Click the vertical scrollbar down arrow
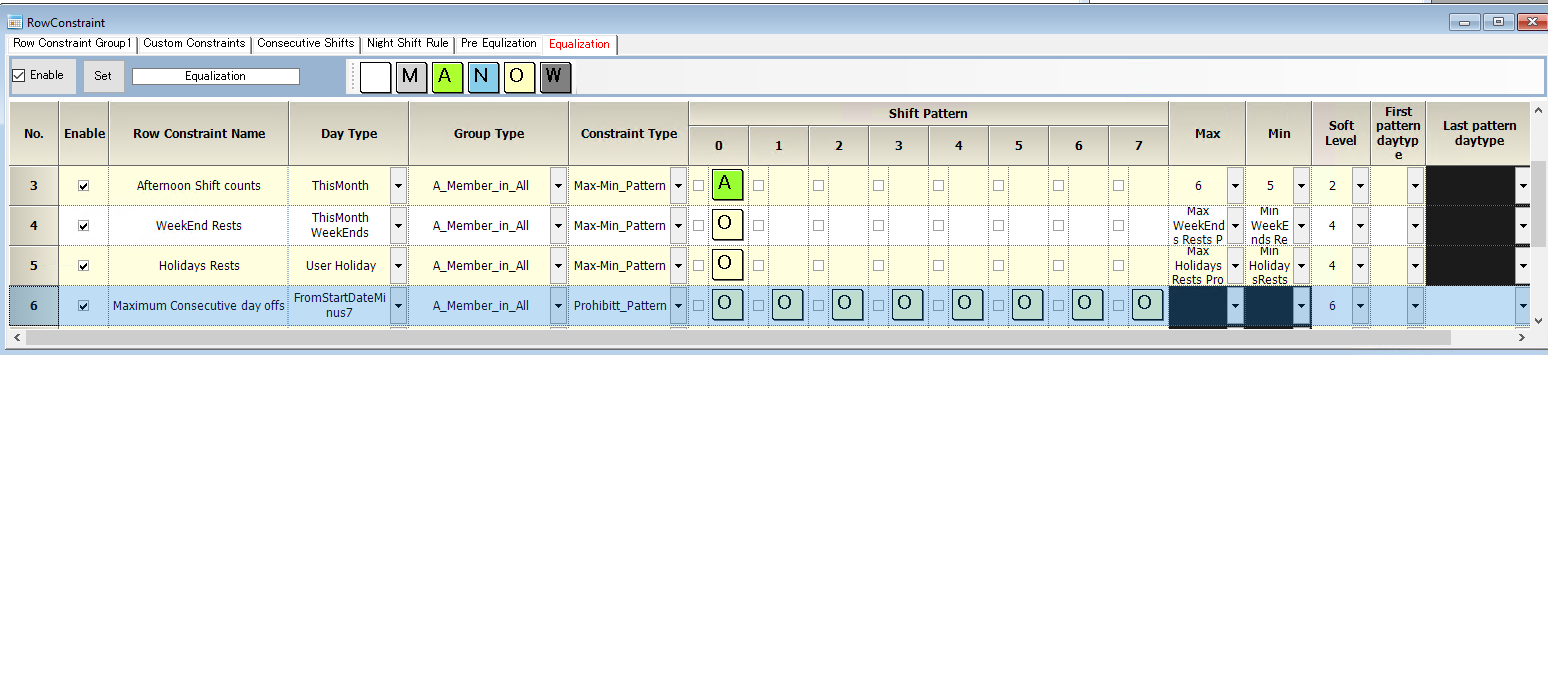Screen dimensions: 1548x692 click(1539, 320)
